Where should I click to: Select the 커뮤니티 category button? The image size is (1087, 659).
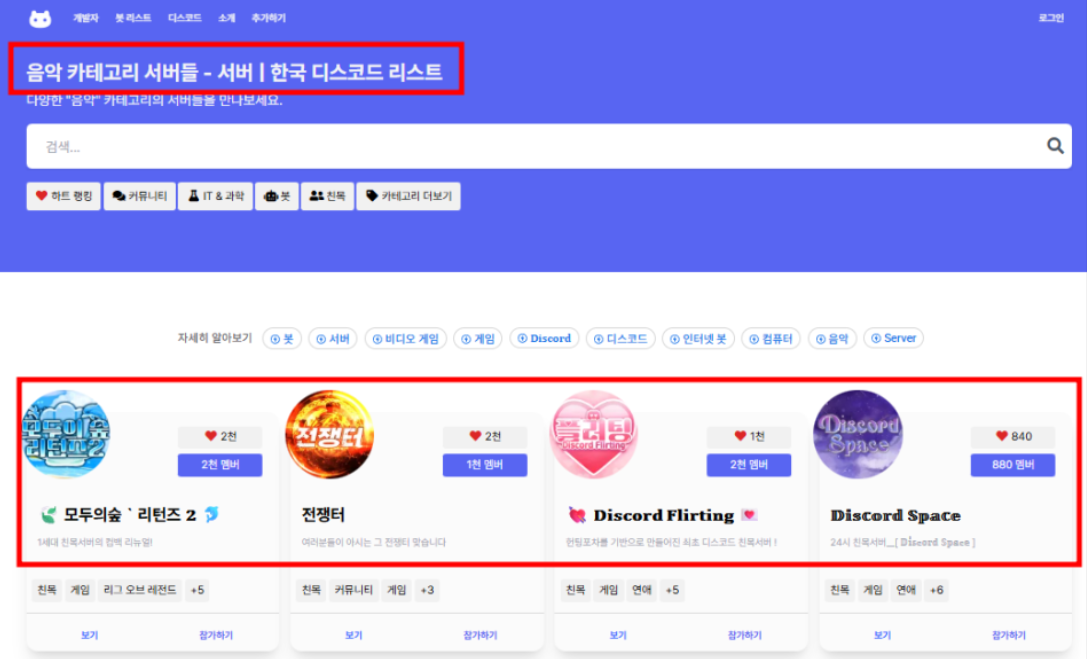pyautogui.click(x=141, y=196)
